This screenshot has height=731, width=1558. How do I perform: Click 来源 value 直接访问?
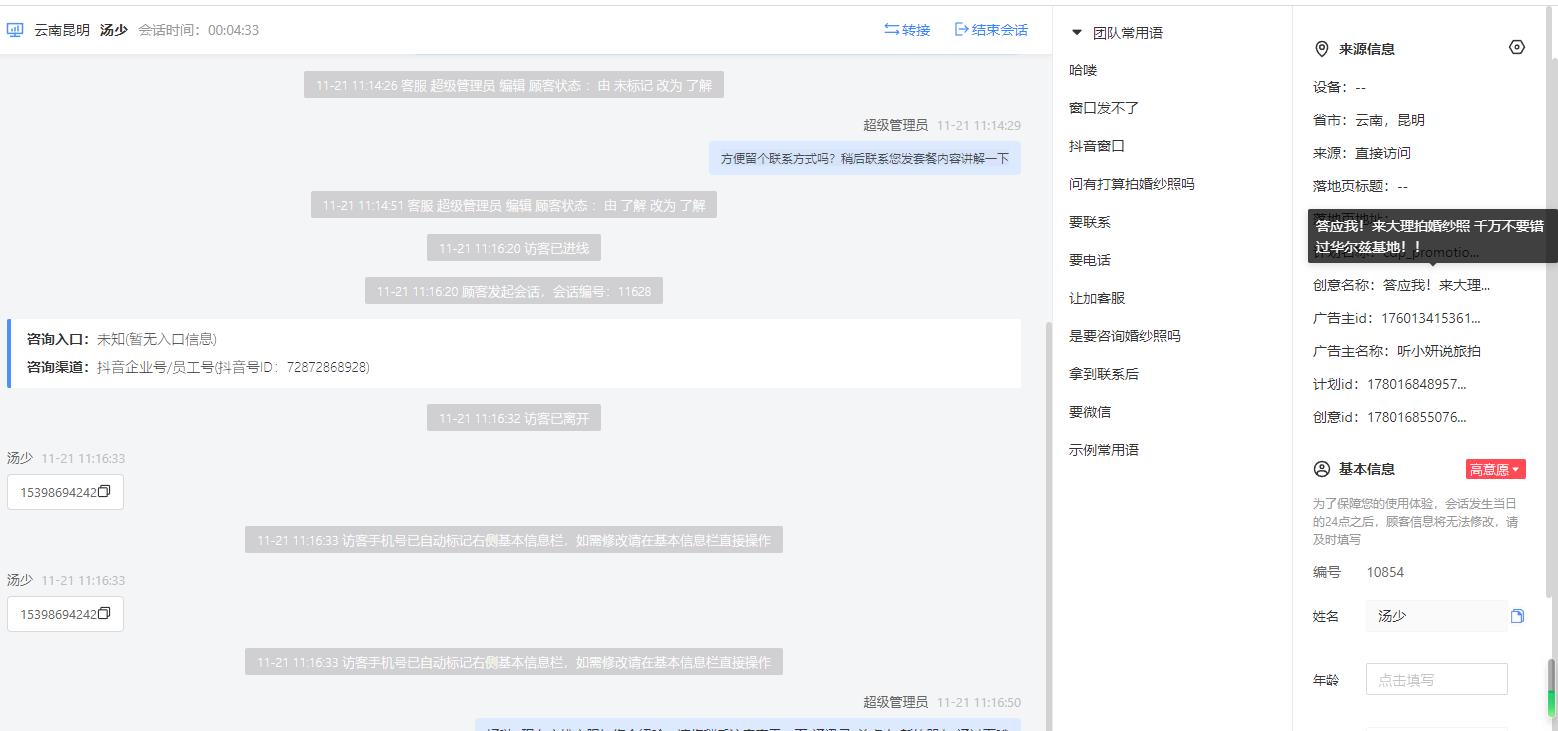click(1383, 154)
